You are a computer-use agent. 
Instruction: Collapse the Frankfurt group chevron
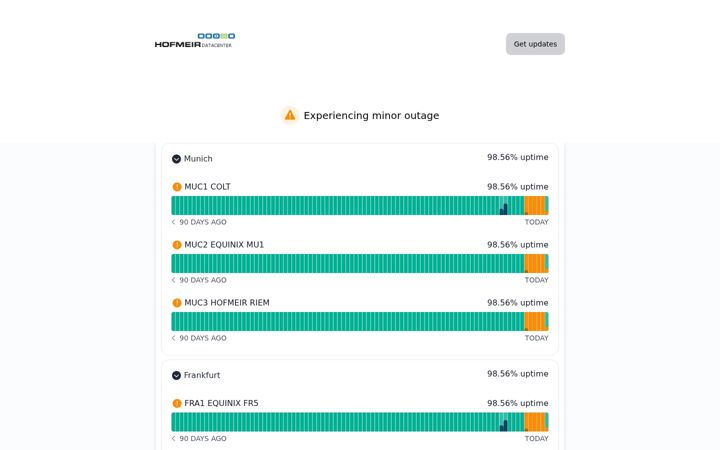[176, 375]
